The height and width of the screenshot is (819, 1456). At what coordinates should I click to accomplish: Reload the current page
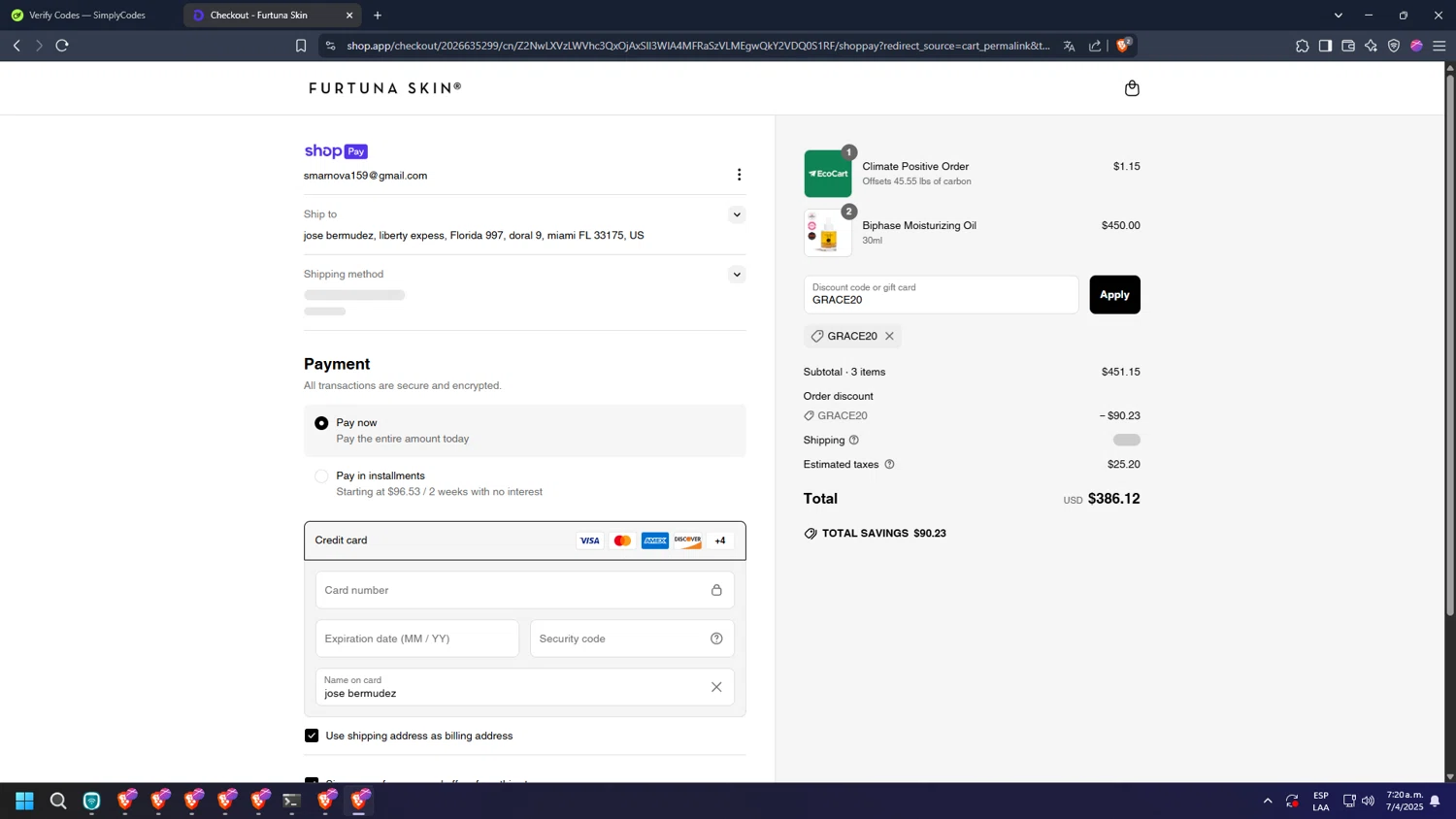pos(62,46)
